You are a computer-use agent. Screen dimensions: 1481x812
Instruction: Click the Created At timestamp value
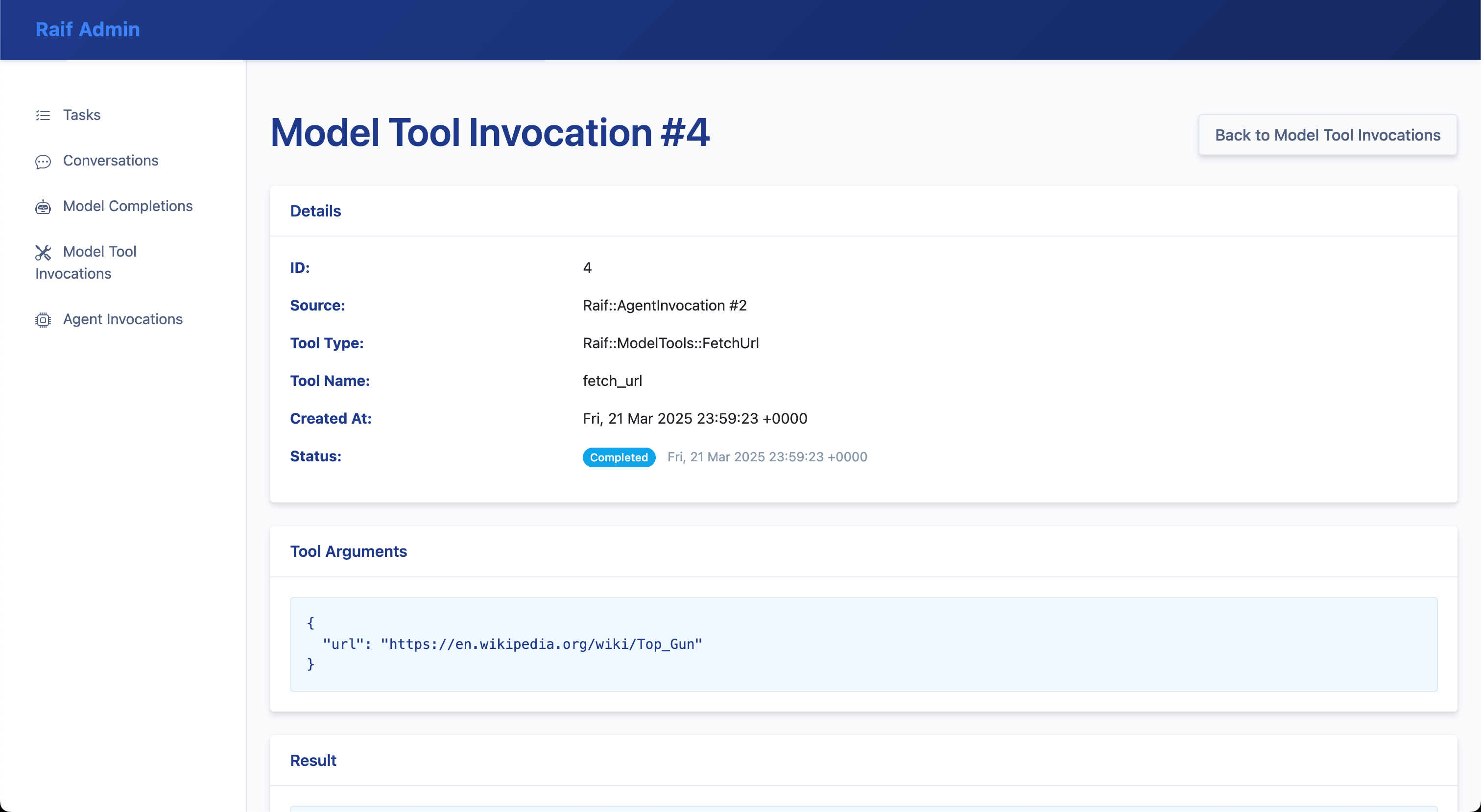[695, 419]
